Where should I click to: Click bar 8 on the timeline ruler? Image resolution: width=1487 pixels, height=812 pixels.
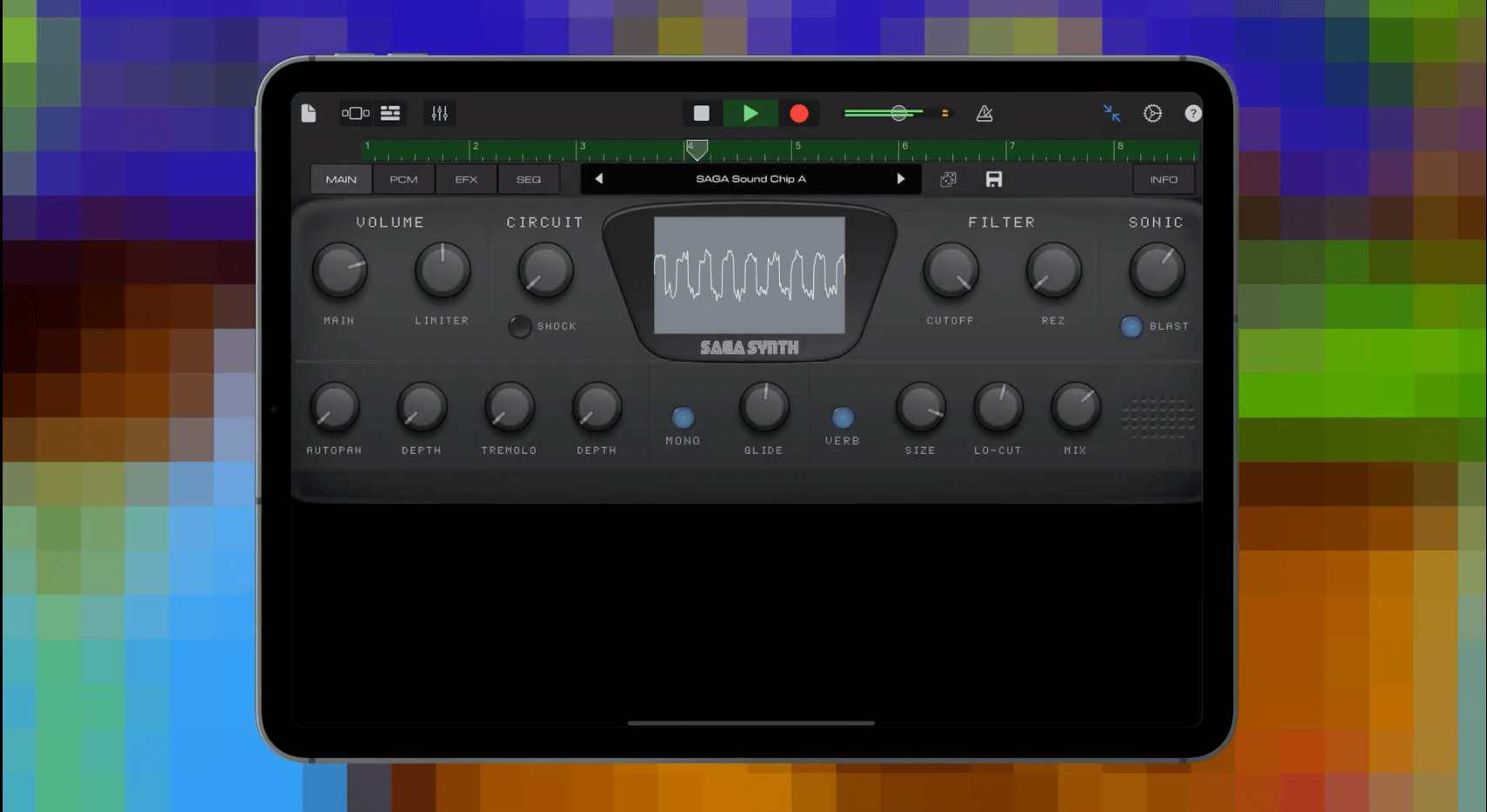point(1120,146)
